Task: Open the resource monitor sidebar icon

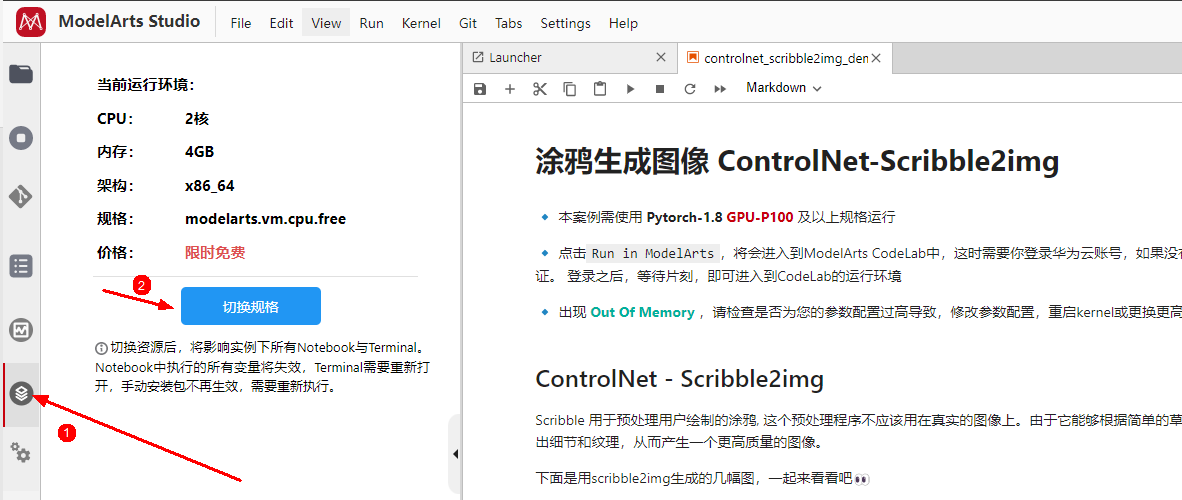Action: pyautogui.click(x=20, y=330)
